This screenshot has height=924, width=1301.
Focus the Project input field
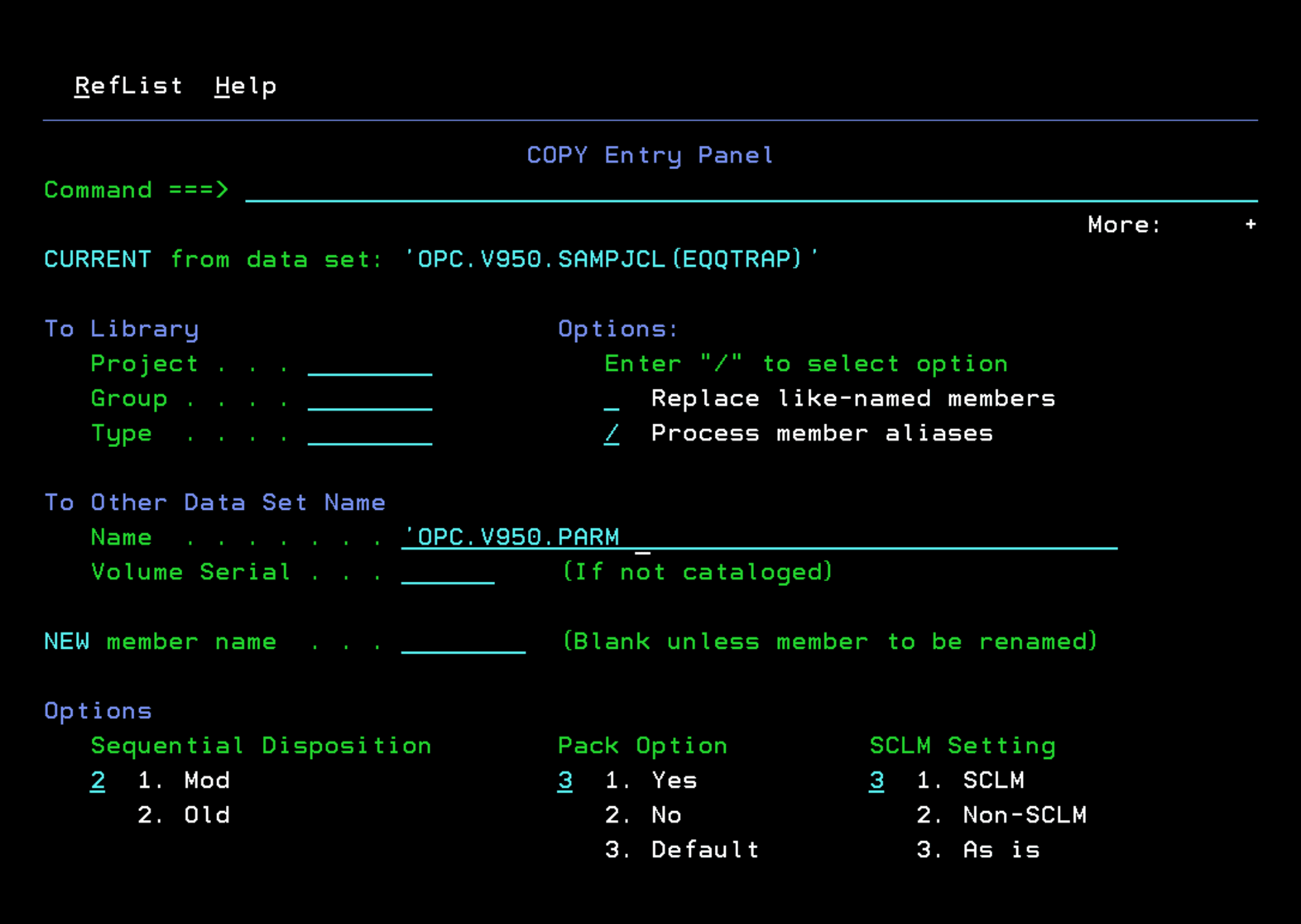pos(370,364)
